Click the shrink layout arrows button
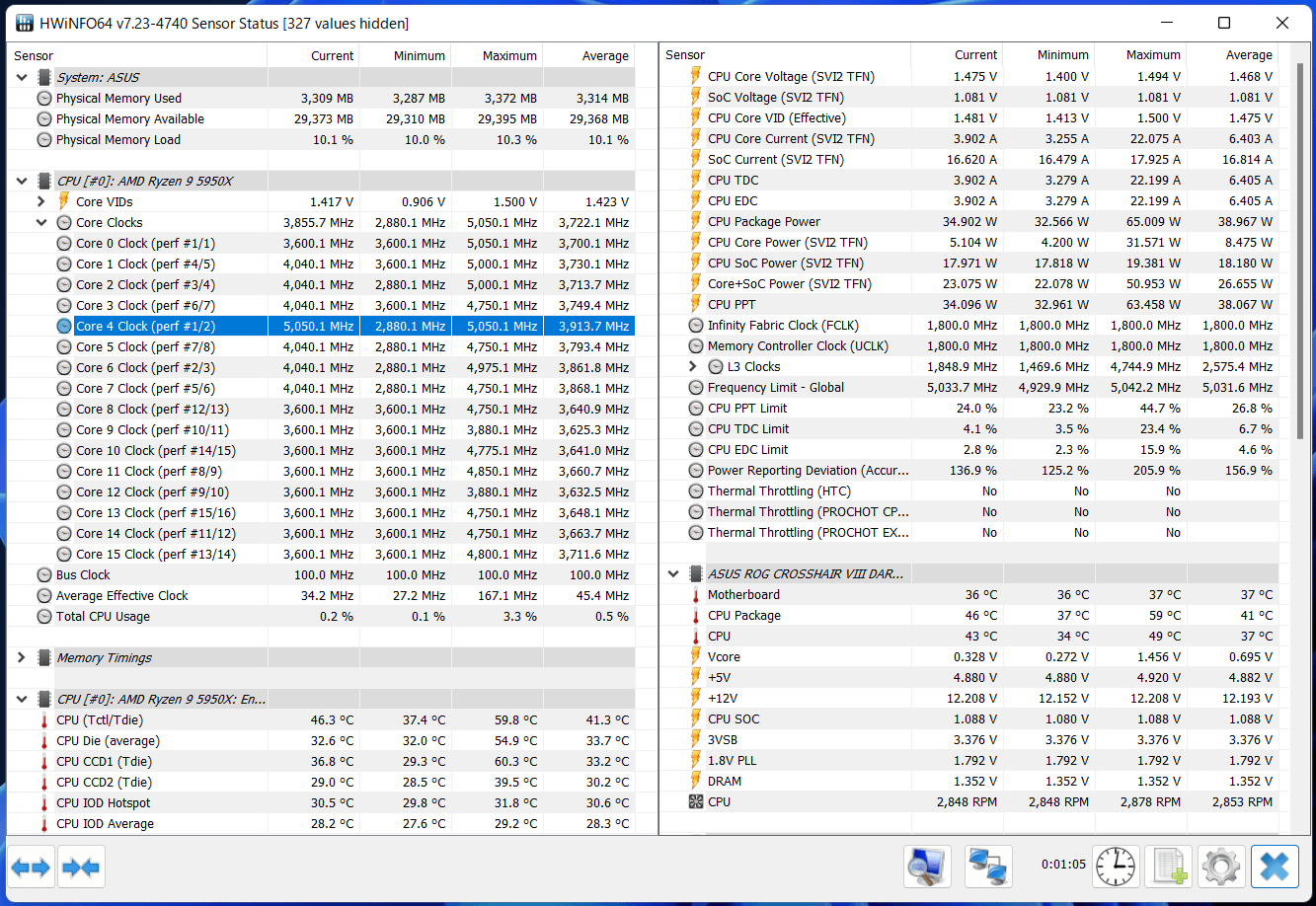 (80, 868)
